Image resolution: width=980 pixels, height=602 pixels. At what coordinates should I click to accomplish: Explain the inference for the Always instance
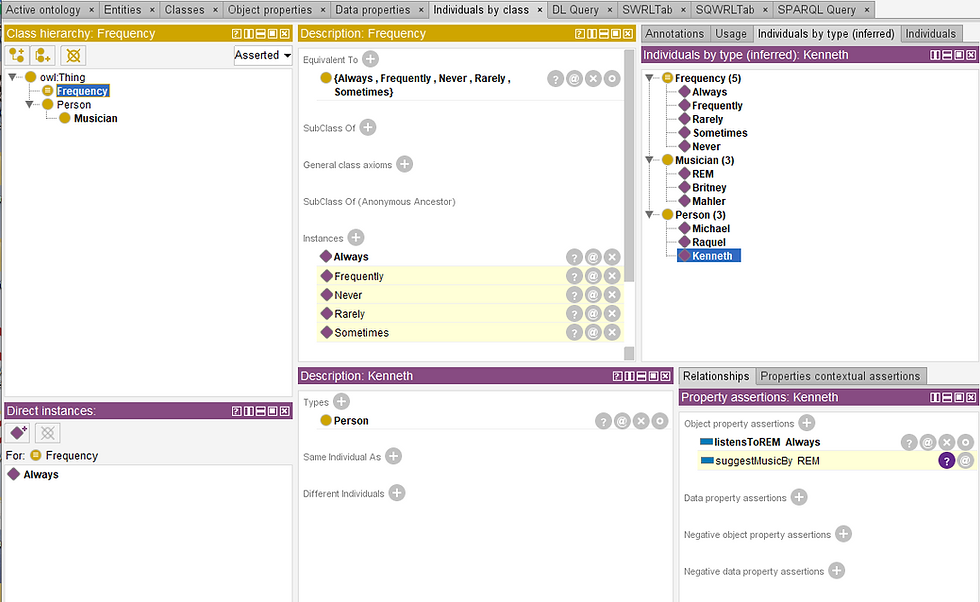[x=574, y=257]
